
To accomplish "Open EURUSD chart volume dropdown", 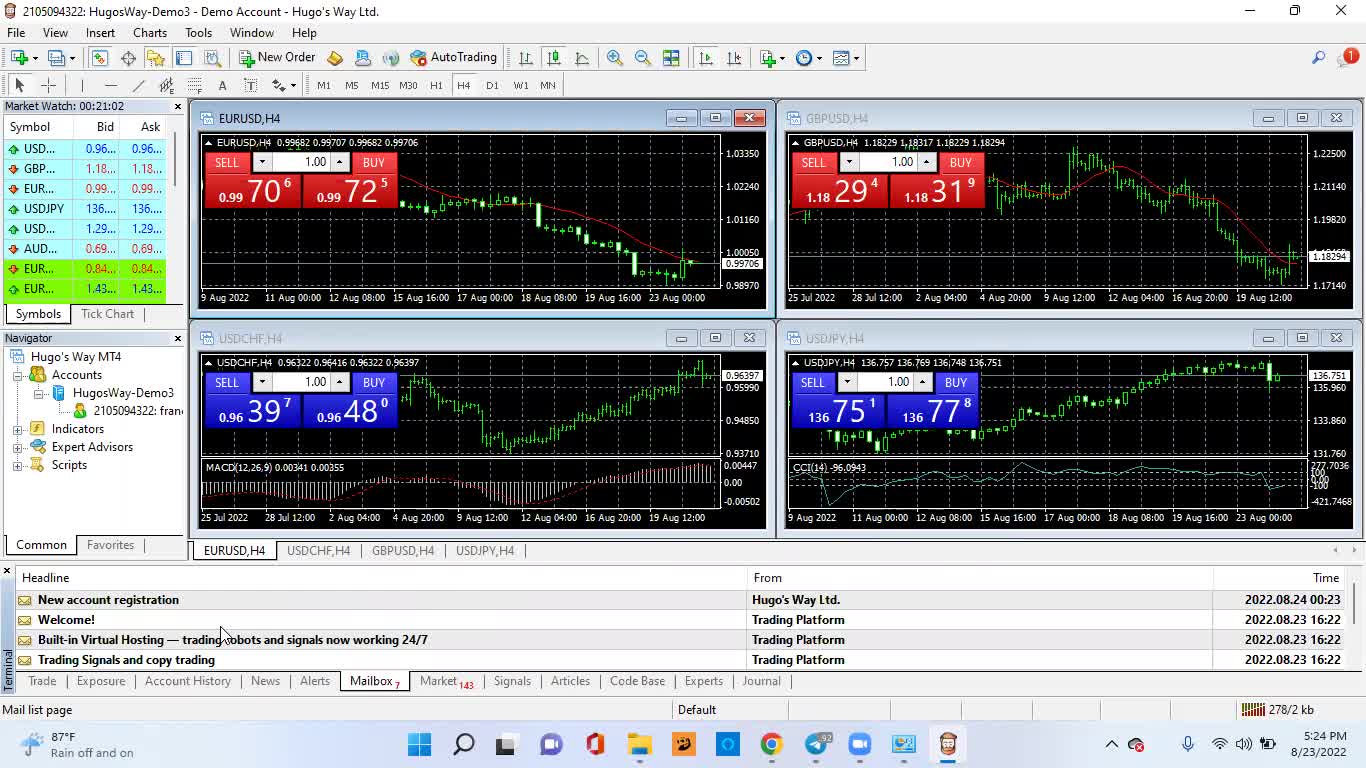I will tap(262, 162).
